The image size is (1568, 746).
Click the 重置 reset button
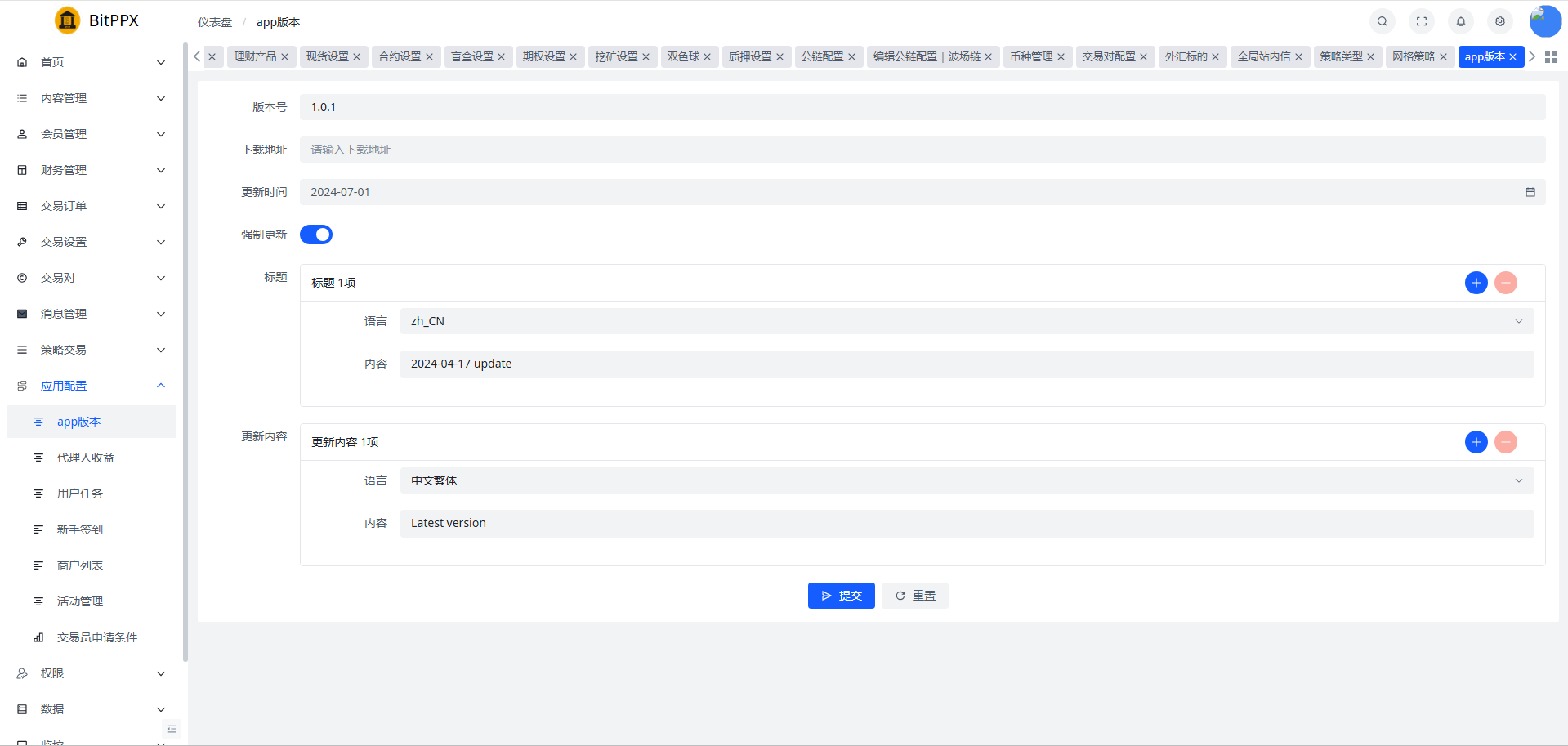[x=914, y=596]
